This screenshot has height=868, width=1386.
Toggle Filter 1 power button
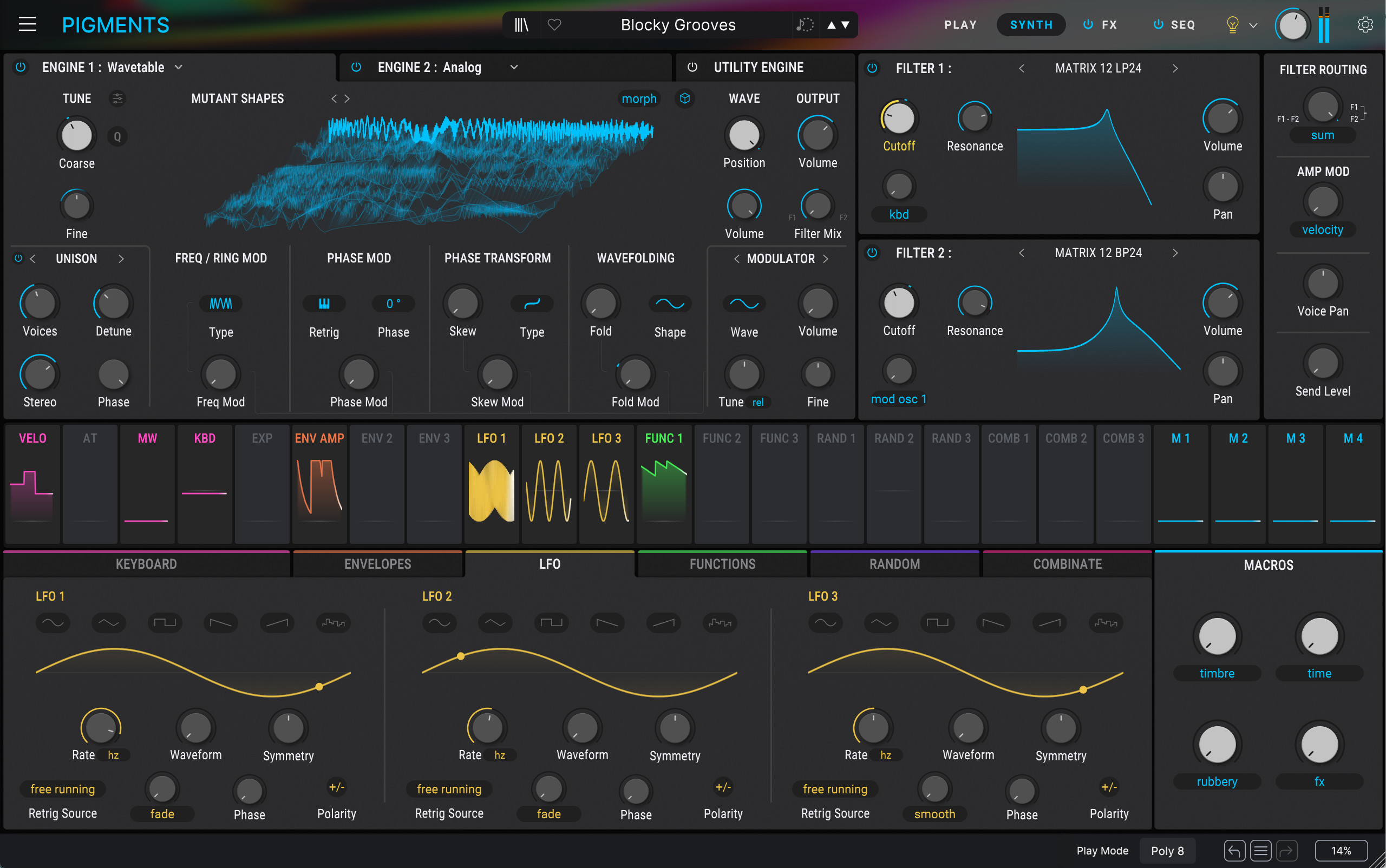(872, 68)
